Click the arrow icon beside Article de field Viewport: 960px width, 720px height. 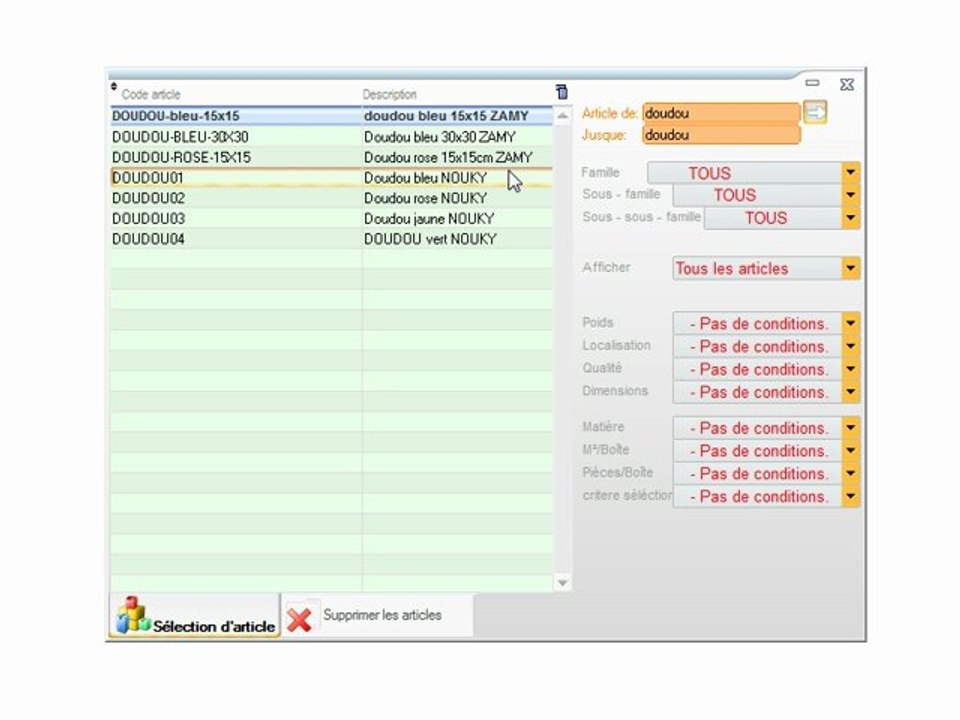click(x=815, y=112)
